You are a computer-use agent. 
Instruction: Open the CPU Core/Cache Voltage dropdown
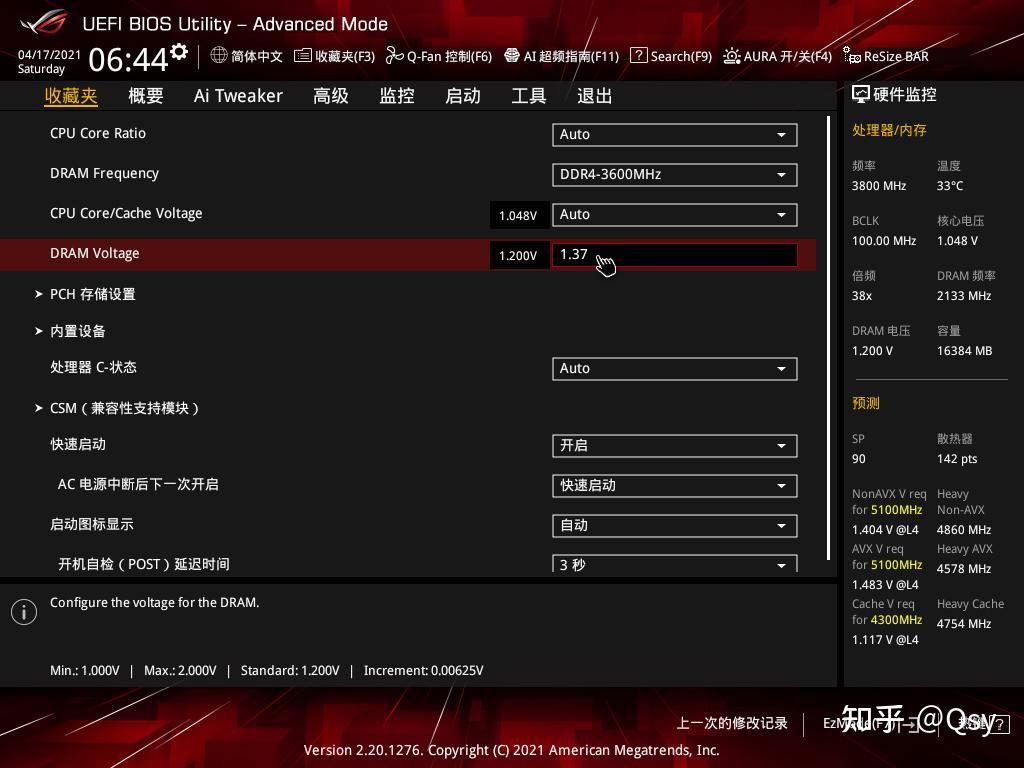pos(675,215)
